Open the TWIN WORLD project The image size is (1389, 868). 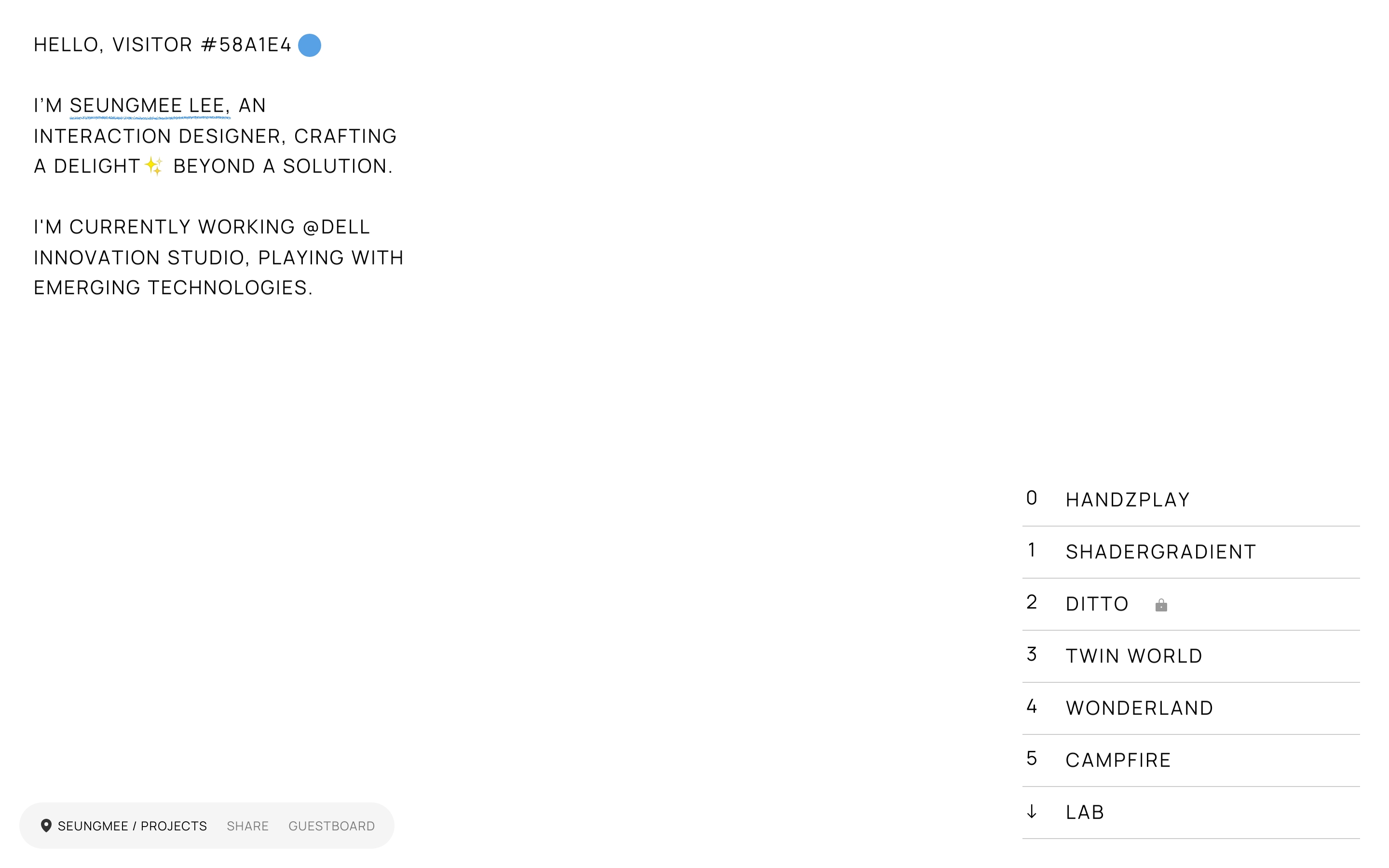coord(1133,656)
